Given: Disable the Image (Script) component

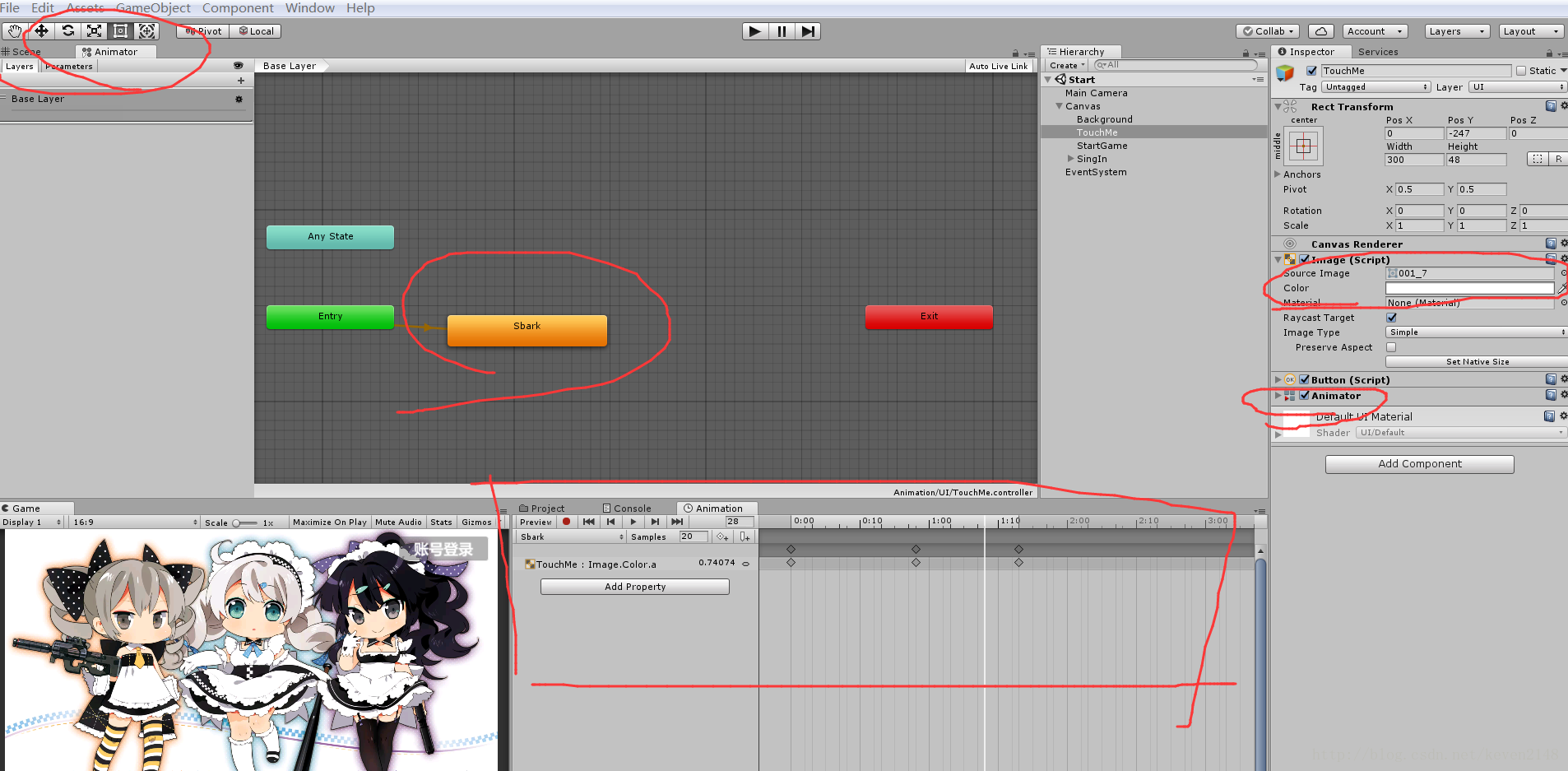Looking at the screenshot, I should coord(1304,259).
